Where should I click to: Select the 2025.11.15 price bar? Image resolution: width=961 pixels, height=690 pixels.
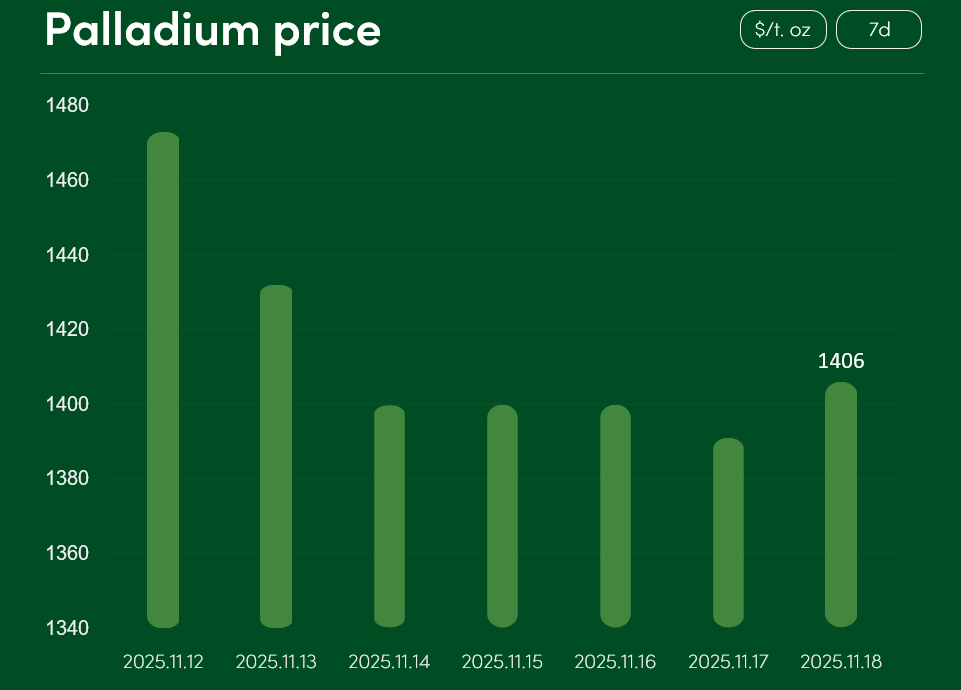(x=502, y=516)
